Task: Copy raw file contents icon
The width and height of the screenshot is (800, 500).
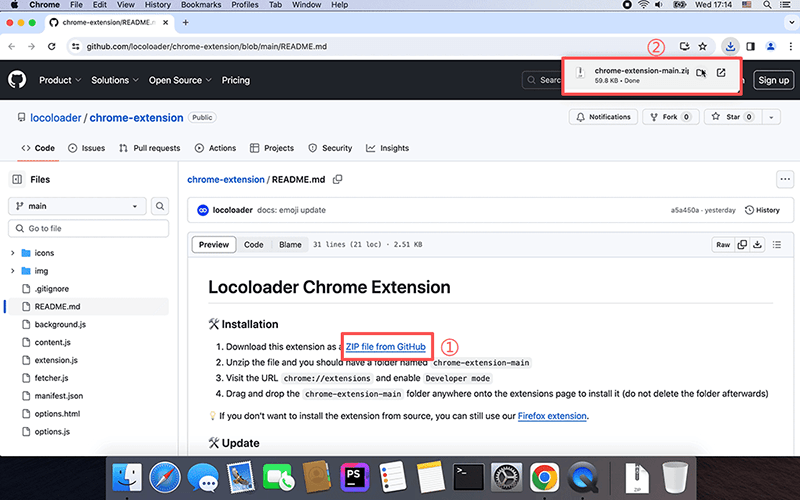Action: point(742,244)
